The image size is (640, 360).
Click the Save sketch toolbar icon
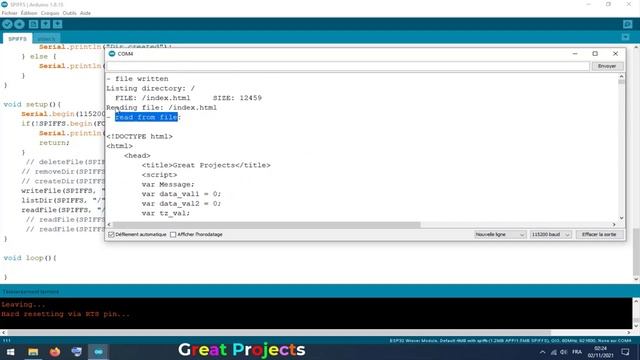58,24
